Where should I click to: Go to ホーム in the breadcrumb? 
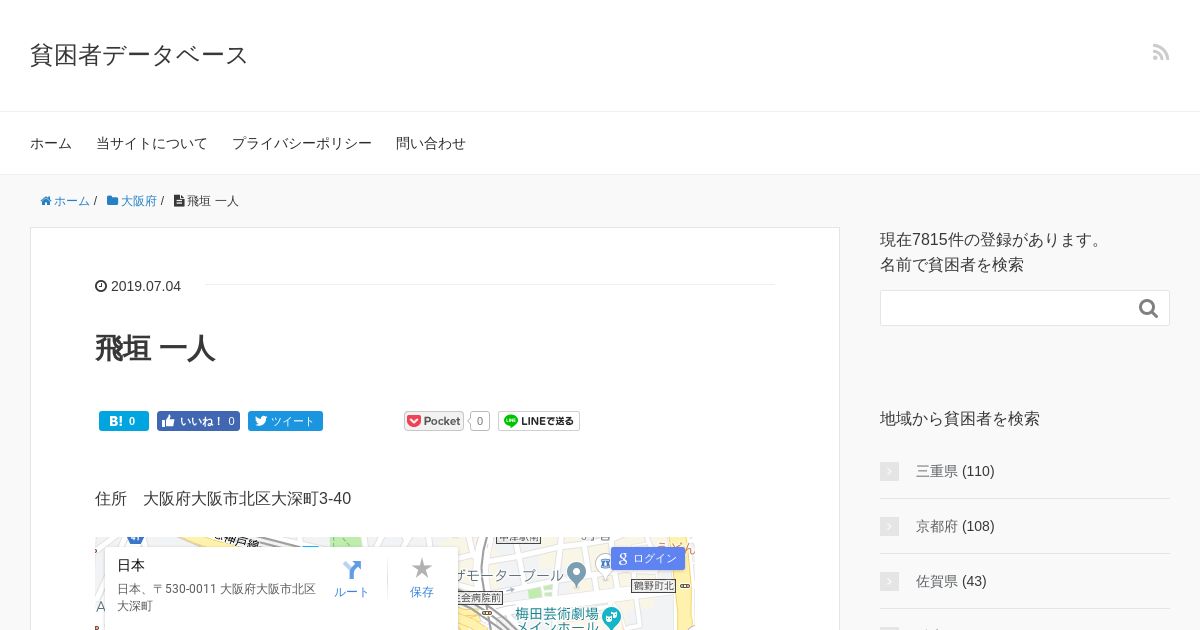point(72,201)
